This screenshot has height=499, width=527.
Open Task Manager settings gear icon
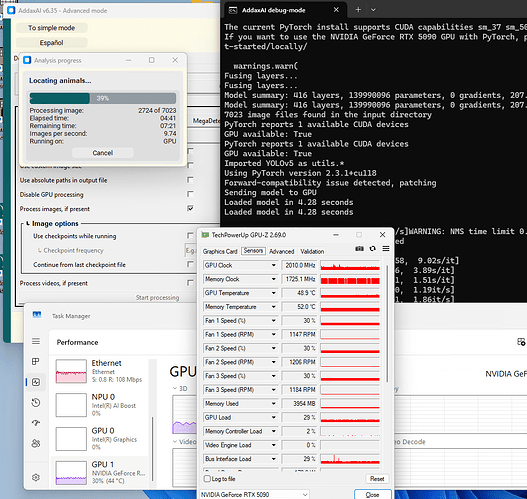(x=36, y=477)
